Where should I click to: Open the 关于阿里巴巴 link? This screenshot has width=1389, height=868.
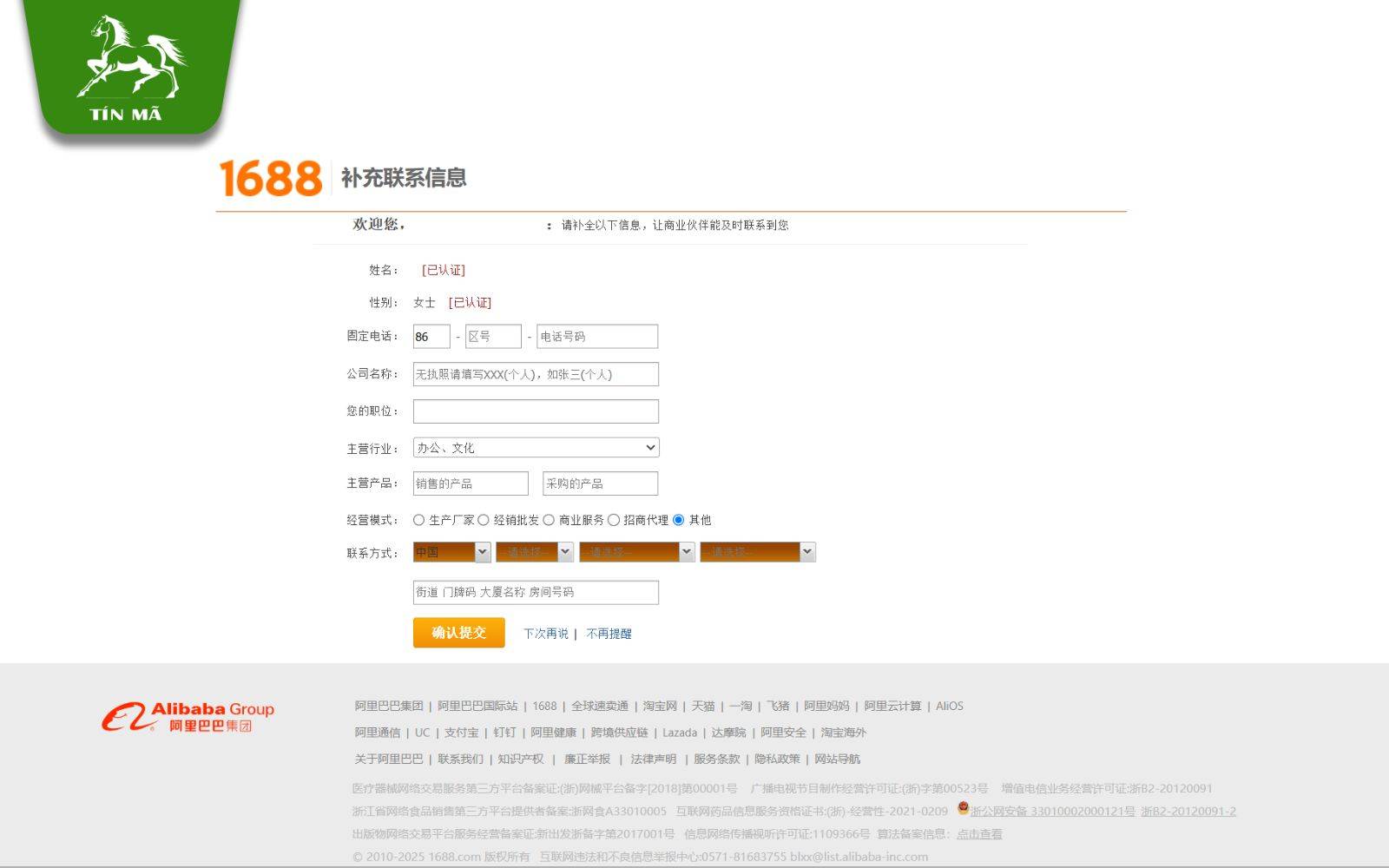point(389,759)
